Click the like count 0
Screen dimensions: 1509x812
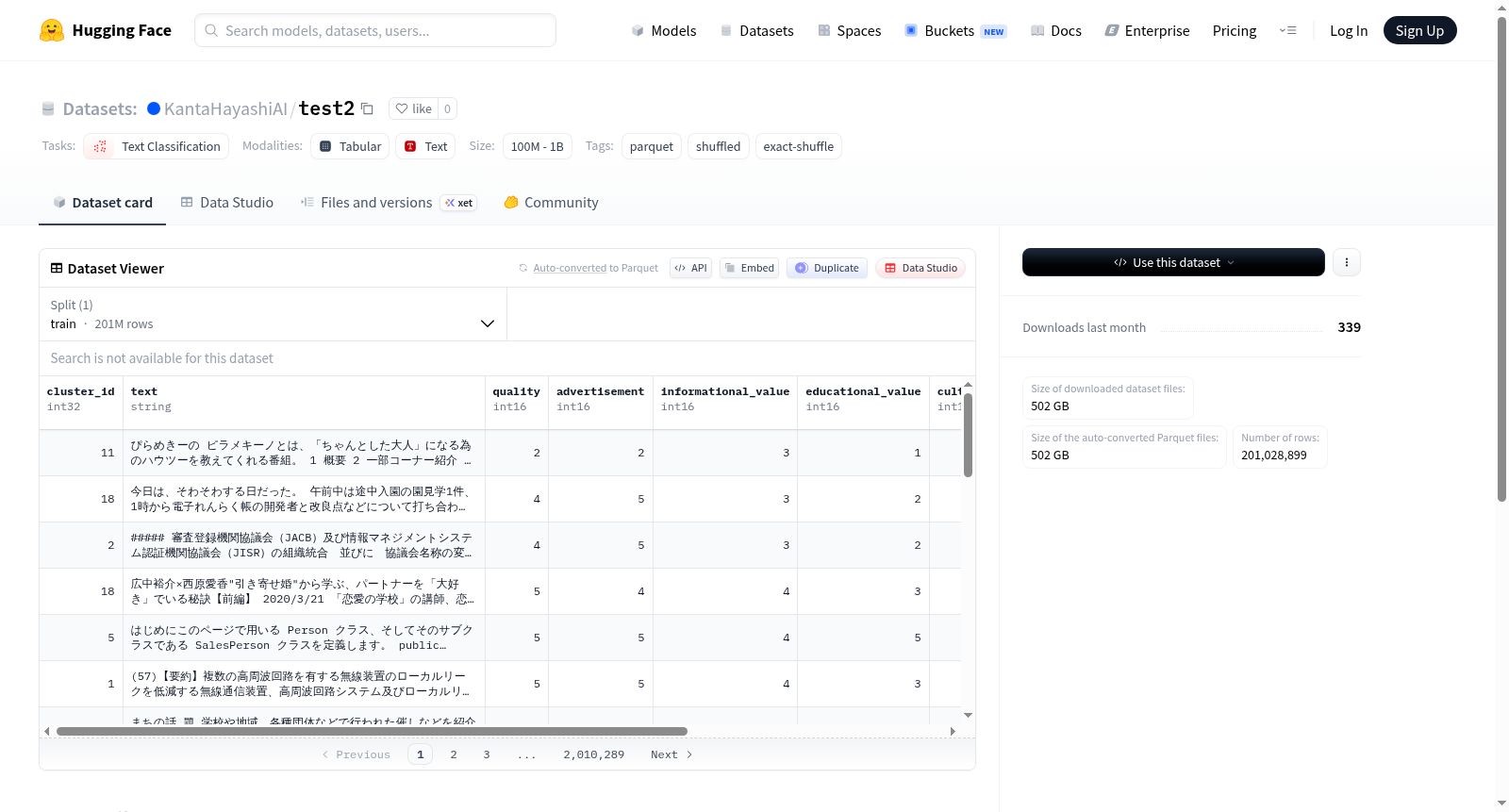(x=447, y=108)
